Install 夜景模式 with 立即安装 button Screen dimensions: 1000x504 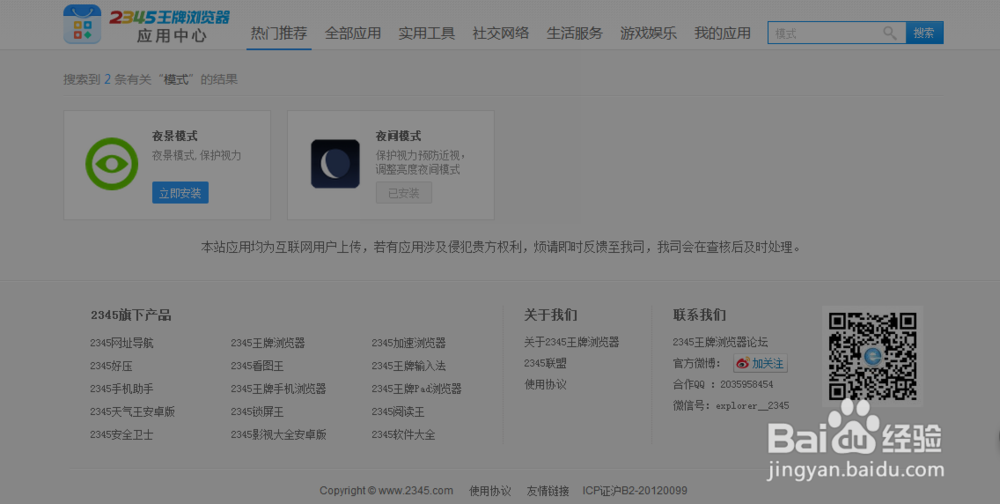180,193
